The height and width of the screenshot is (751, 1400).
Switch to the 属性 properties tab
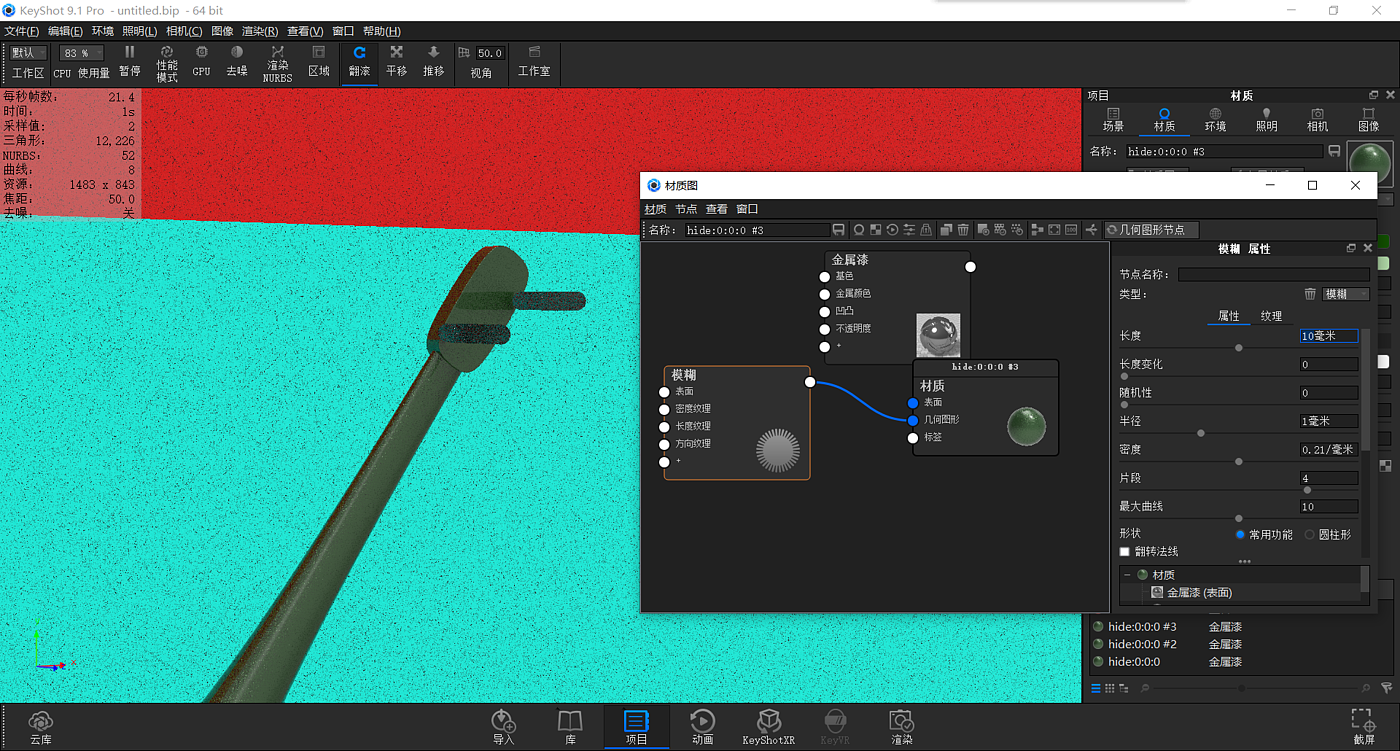(x=1228, y=316)
